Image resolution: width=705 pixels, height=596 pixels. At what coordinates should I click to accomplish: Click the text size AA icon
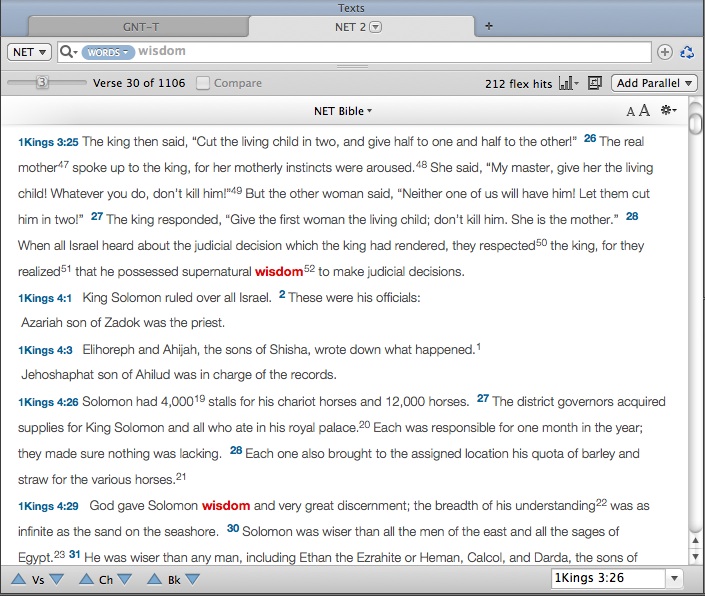coord(637,111)
